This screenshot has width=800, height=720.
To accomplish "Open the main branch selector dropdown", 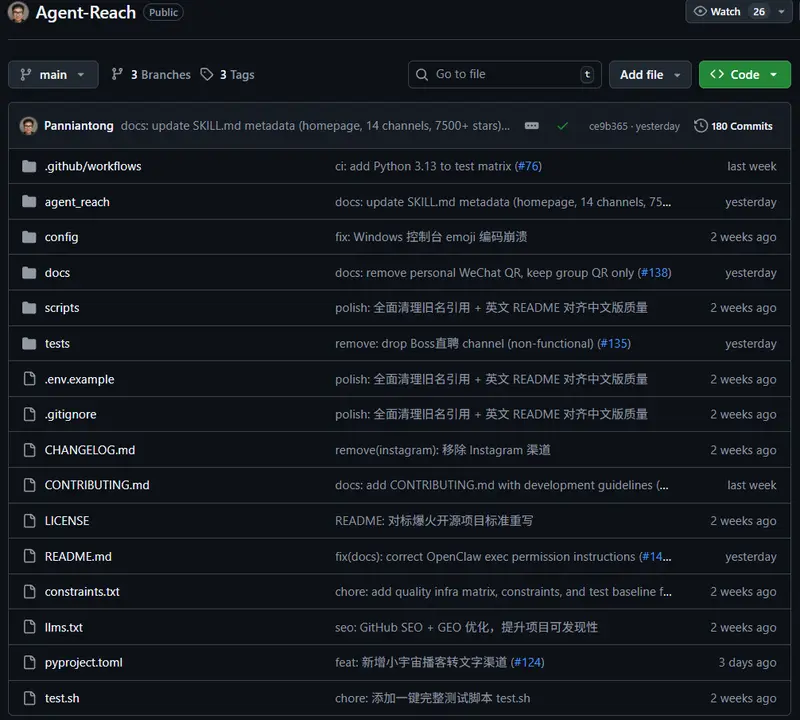I will pyautogui.click(x=53, y=75).
